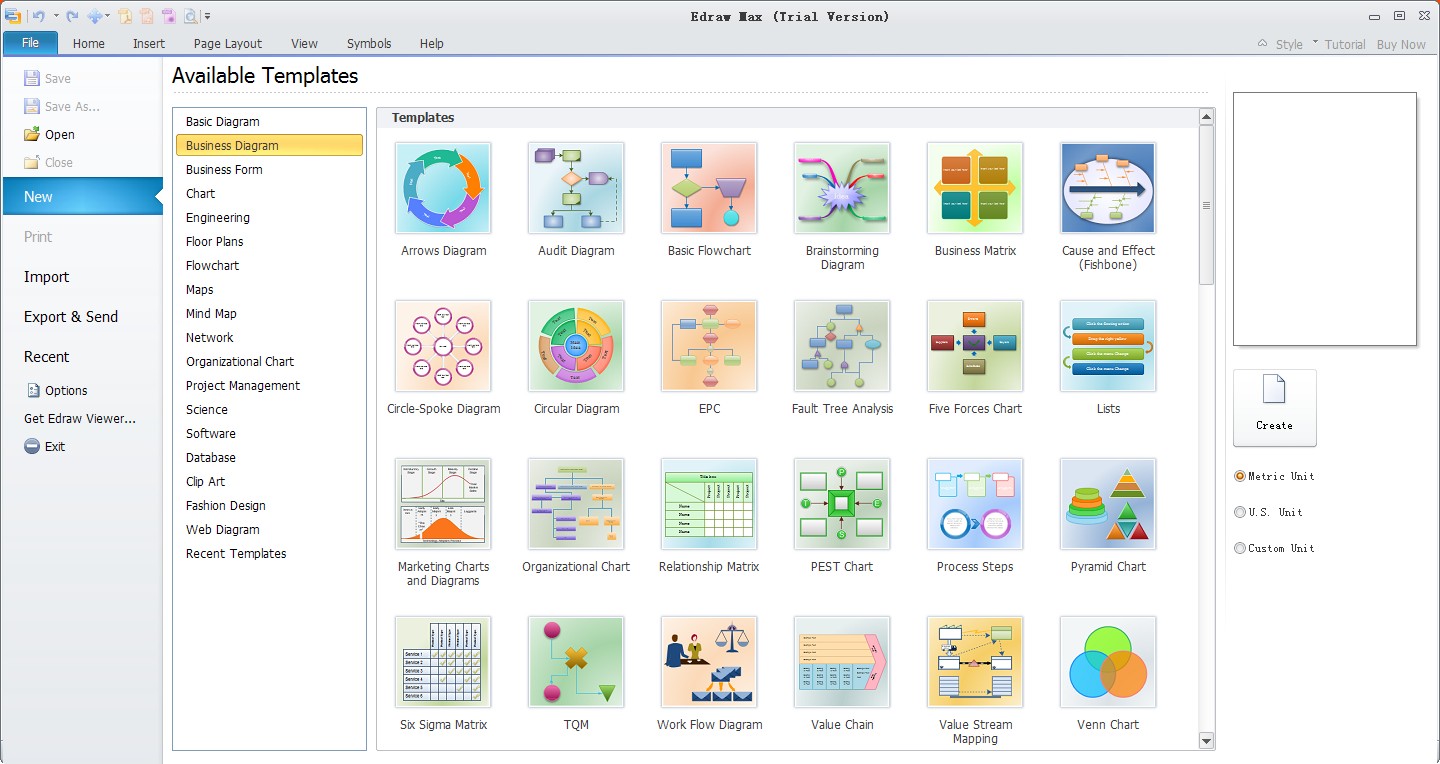Image resolution: width=1440 pixels, height=764 pixels.
Task: Show the Recent documents section
Action: 47,357
